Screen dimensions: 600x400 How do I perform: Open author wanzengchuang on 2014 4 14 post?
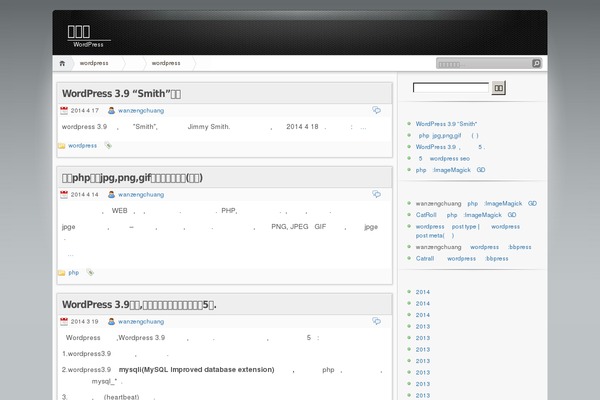click(141, 194)
